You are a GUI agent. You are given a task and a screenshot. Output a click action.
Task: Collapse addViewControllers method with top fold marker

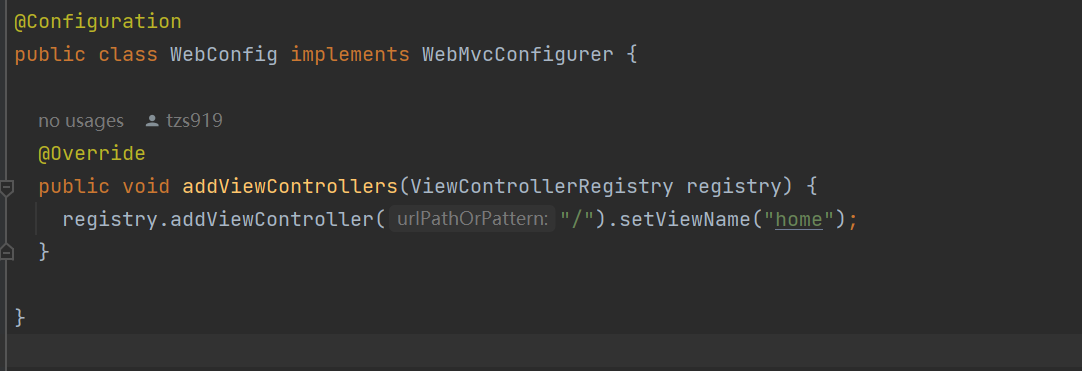(x=7, y=188)
